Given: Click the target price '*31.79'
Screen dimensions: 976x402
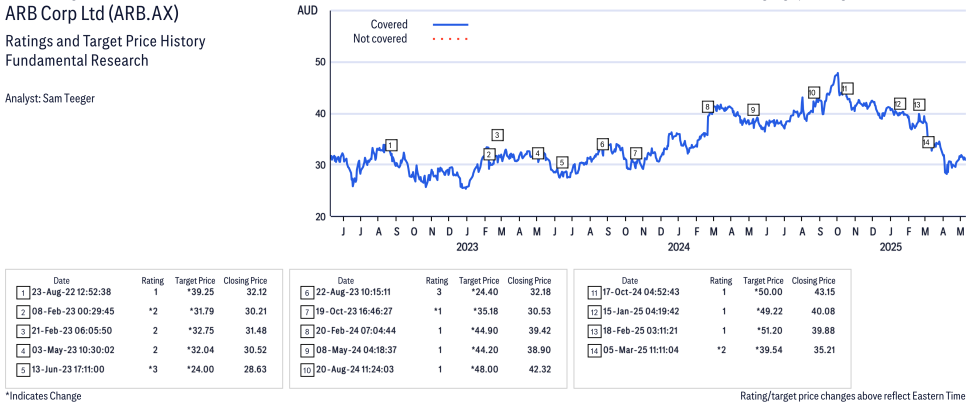Looking at the screenshot, I should coord(202,311).
